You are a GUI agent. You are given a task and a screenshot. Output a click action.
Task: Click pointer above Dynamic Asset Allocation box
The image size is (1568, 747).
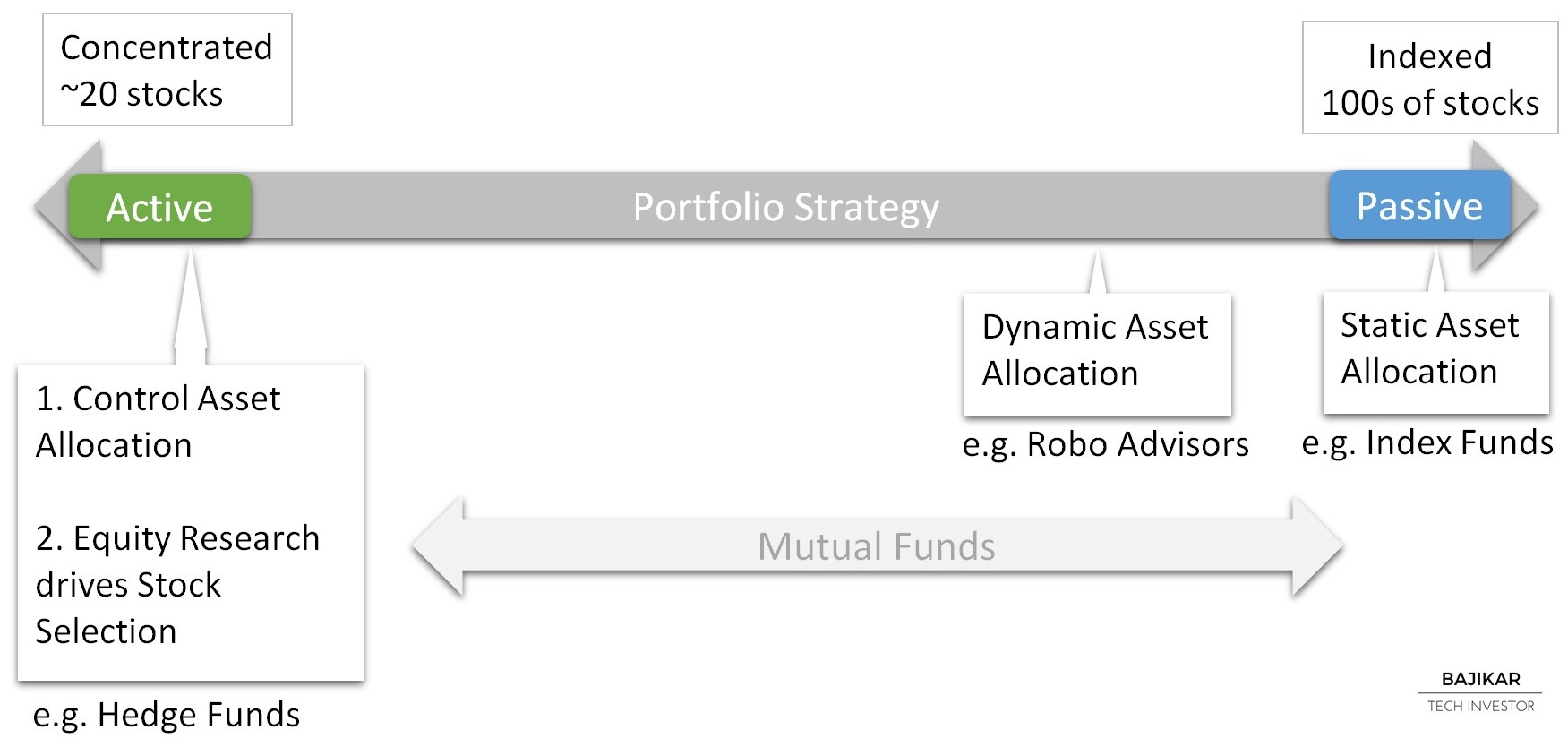click(x=1098, y=272)
